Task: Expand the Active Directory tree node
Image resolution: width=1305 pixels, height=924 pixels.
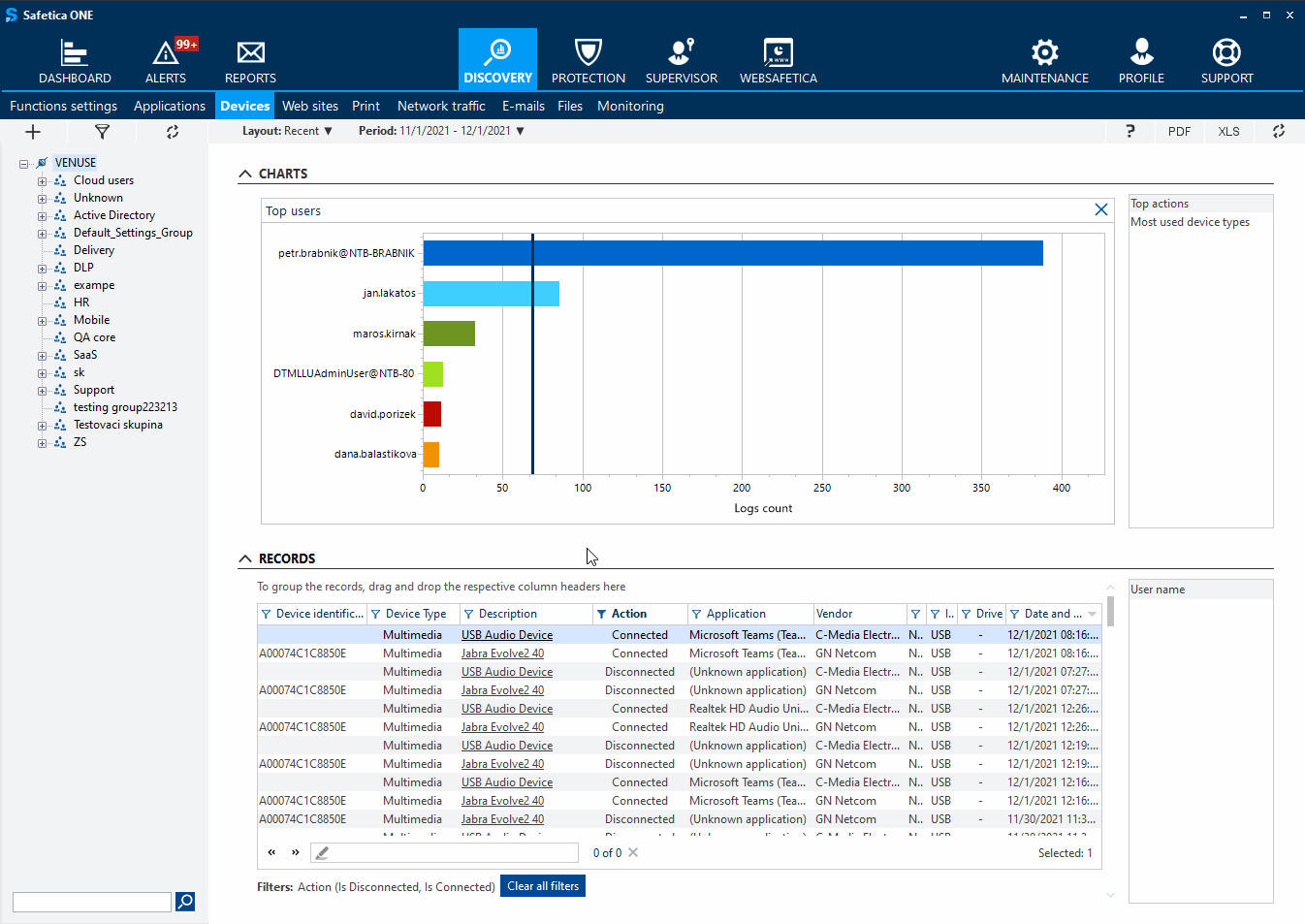Action: (x=42, y=216)
